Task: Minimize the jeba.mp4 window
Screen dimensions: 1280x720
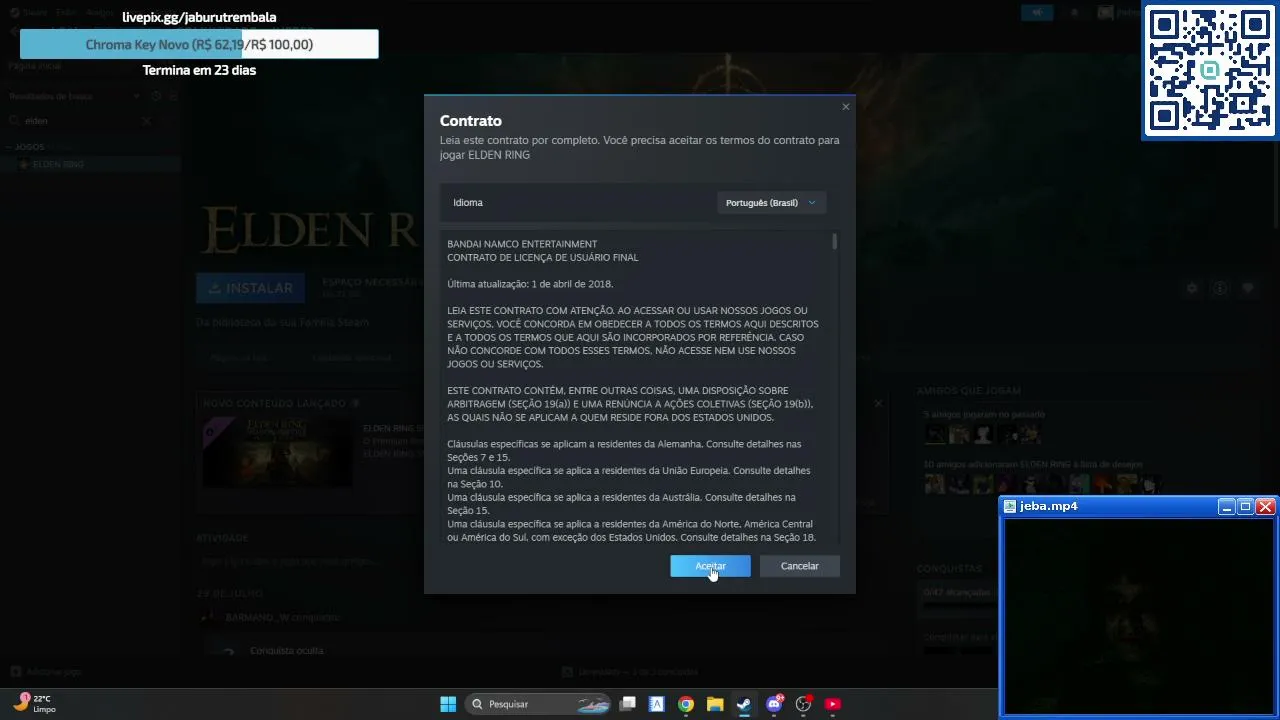Action: [1226, 507]
